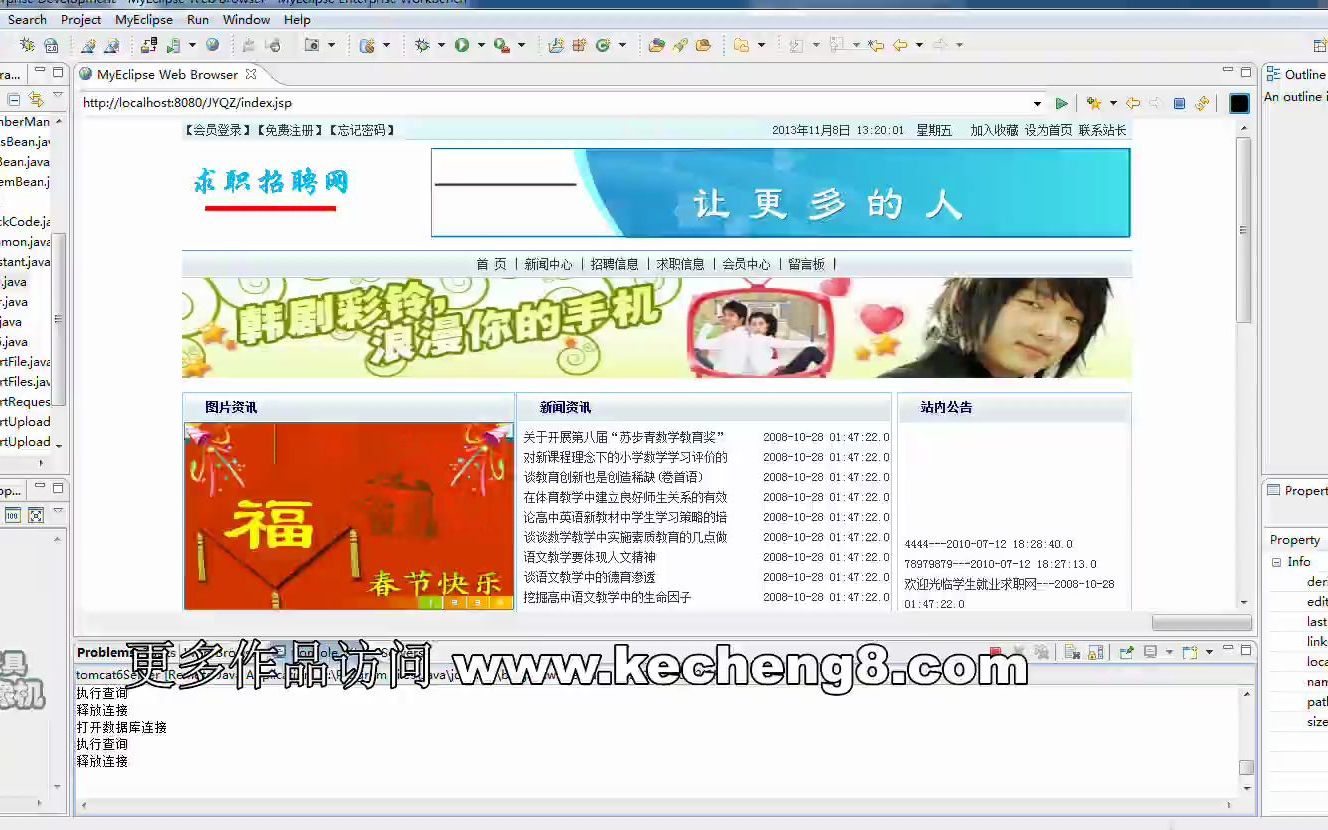Collapse all in the left explorer panel

[14, 99]
